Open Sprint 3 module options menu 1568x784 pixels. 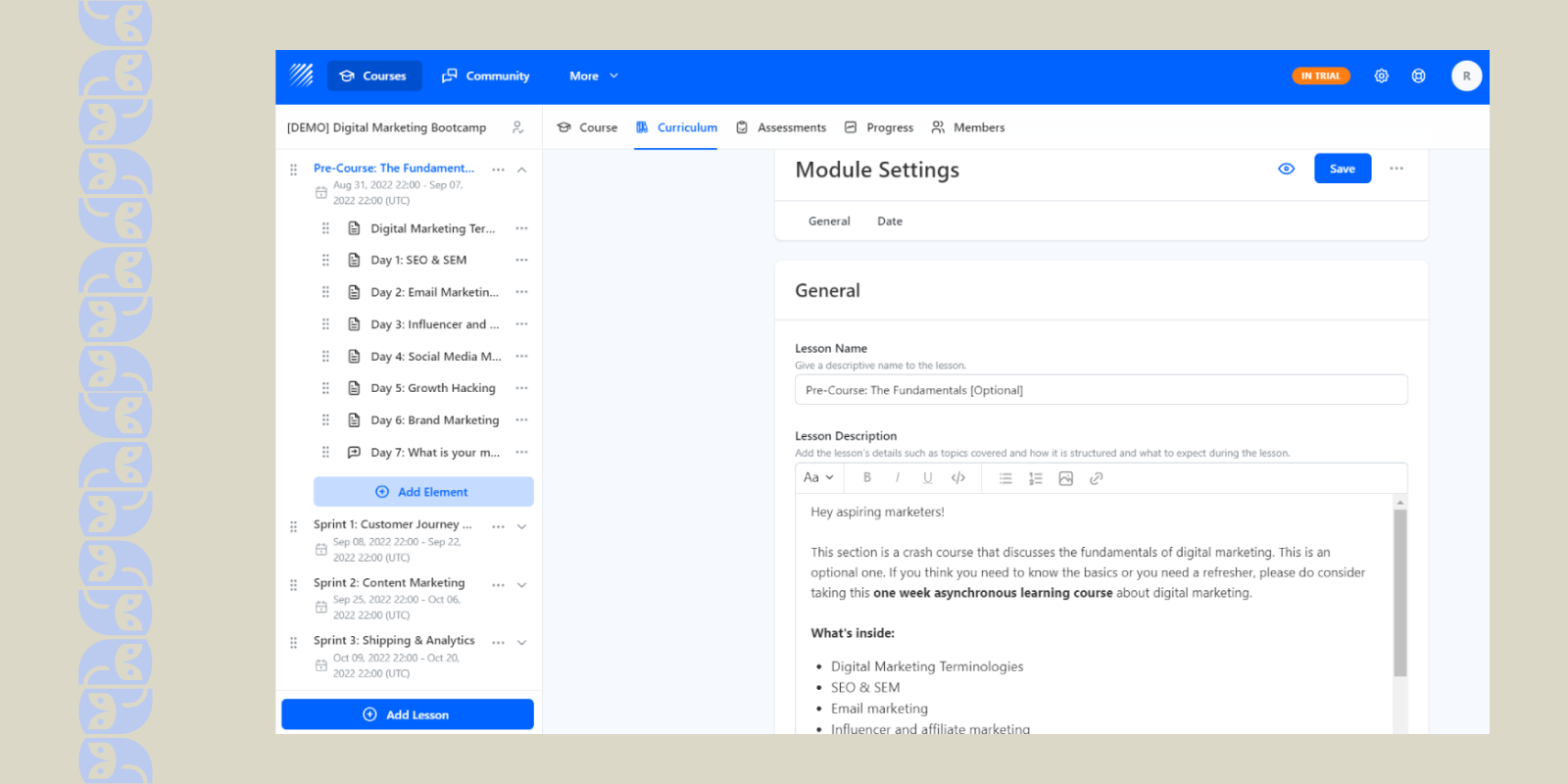coord(498,643)
